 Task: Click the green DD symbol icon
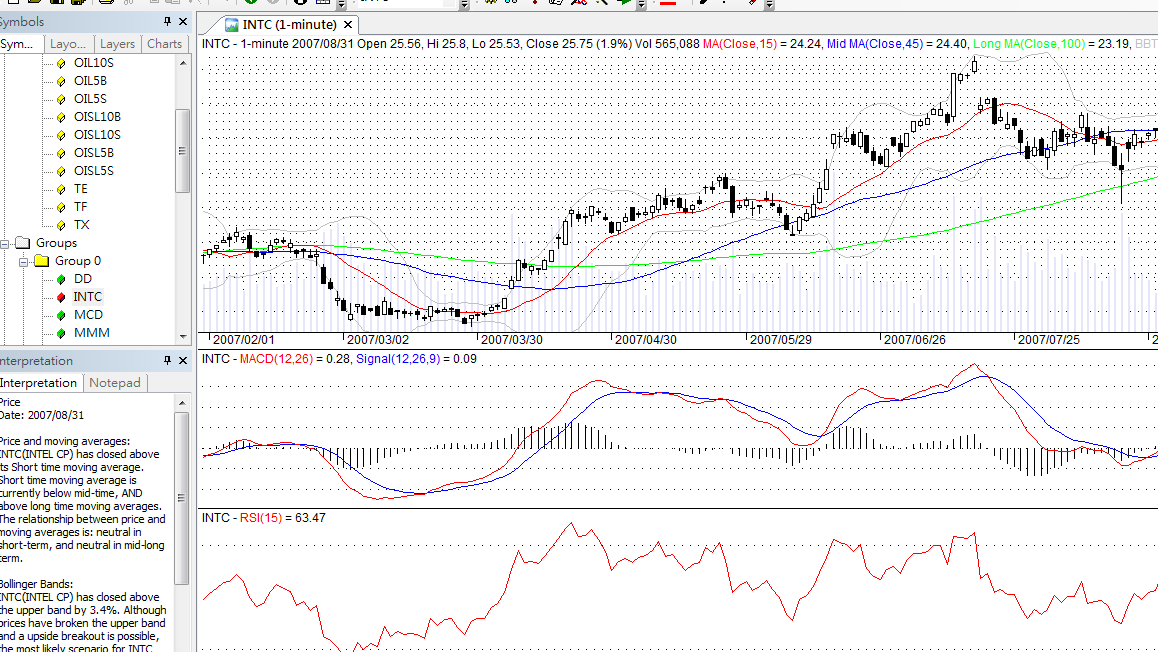point(61,279)
